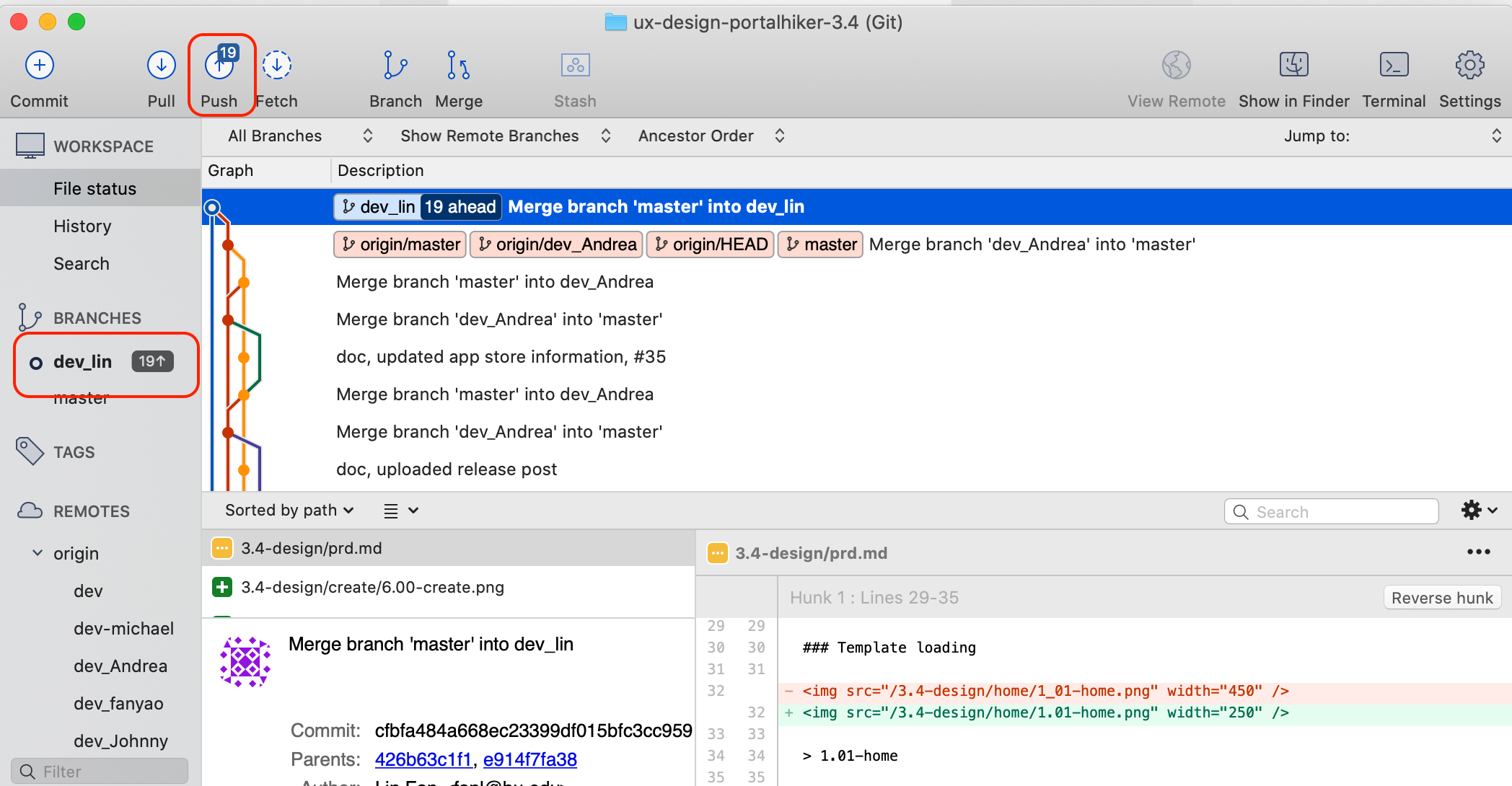
Task: Select remote branch dev_Andrea
Action: click(x=120, y=666)
